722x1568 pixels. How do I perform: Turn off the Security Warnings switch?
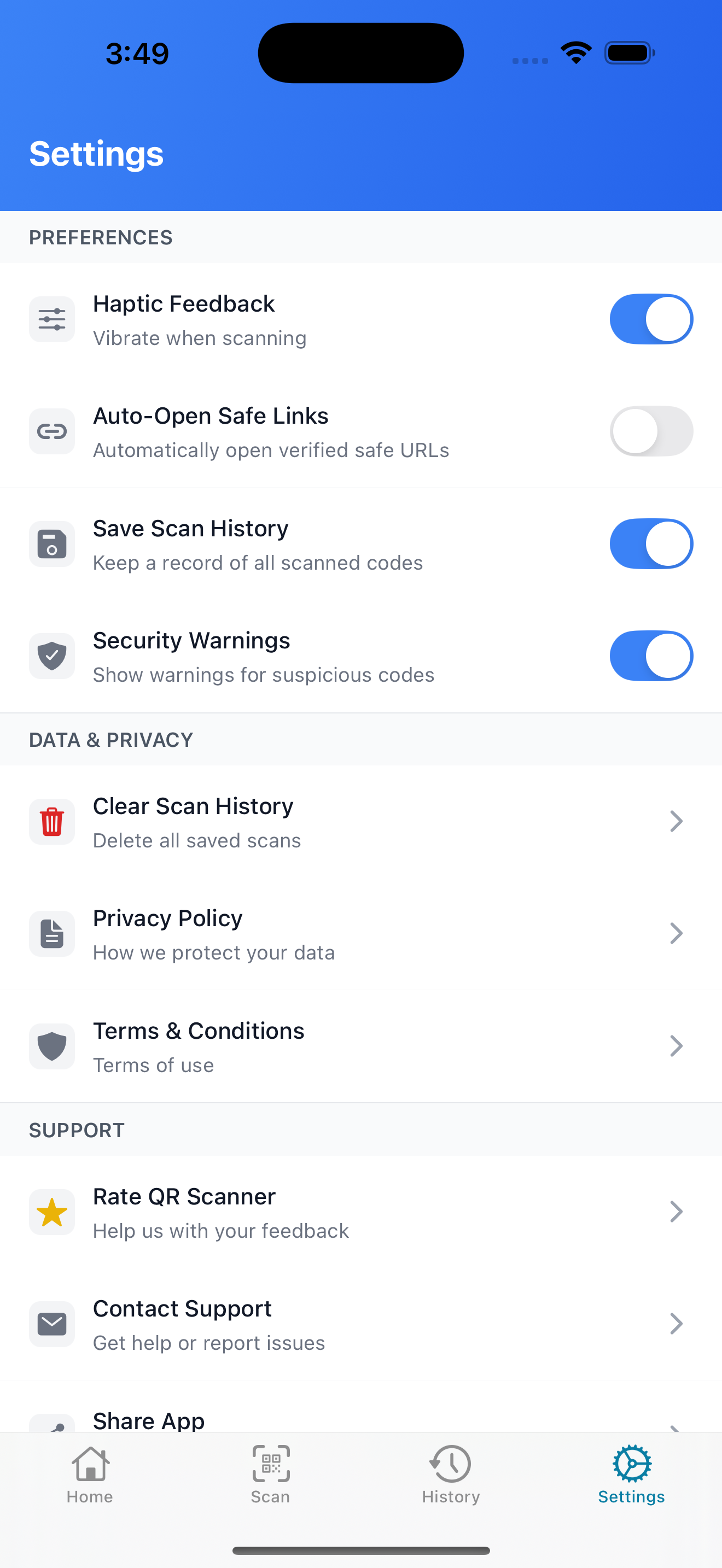point(651,656)
